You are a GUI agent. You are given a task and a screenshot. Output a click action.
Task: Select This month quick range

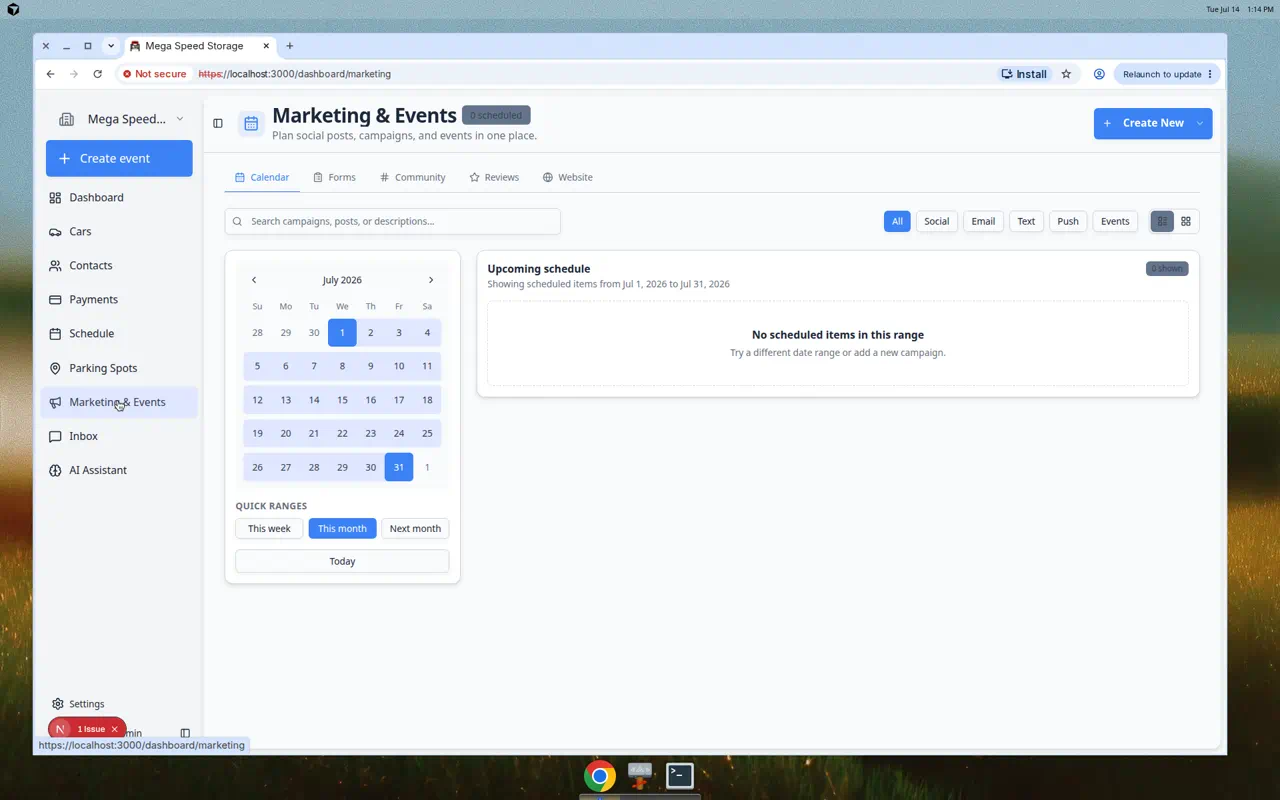pyautogui.click(x=342, y=528)
